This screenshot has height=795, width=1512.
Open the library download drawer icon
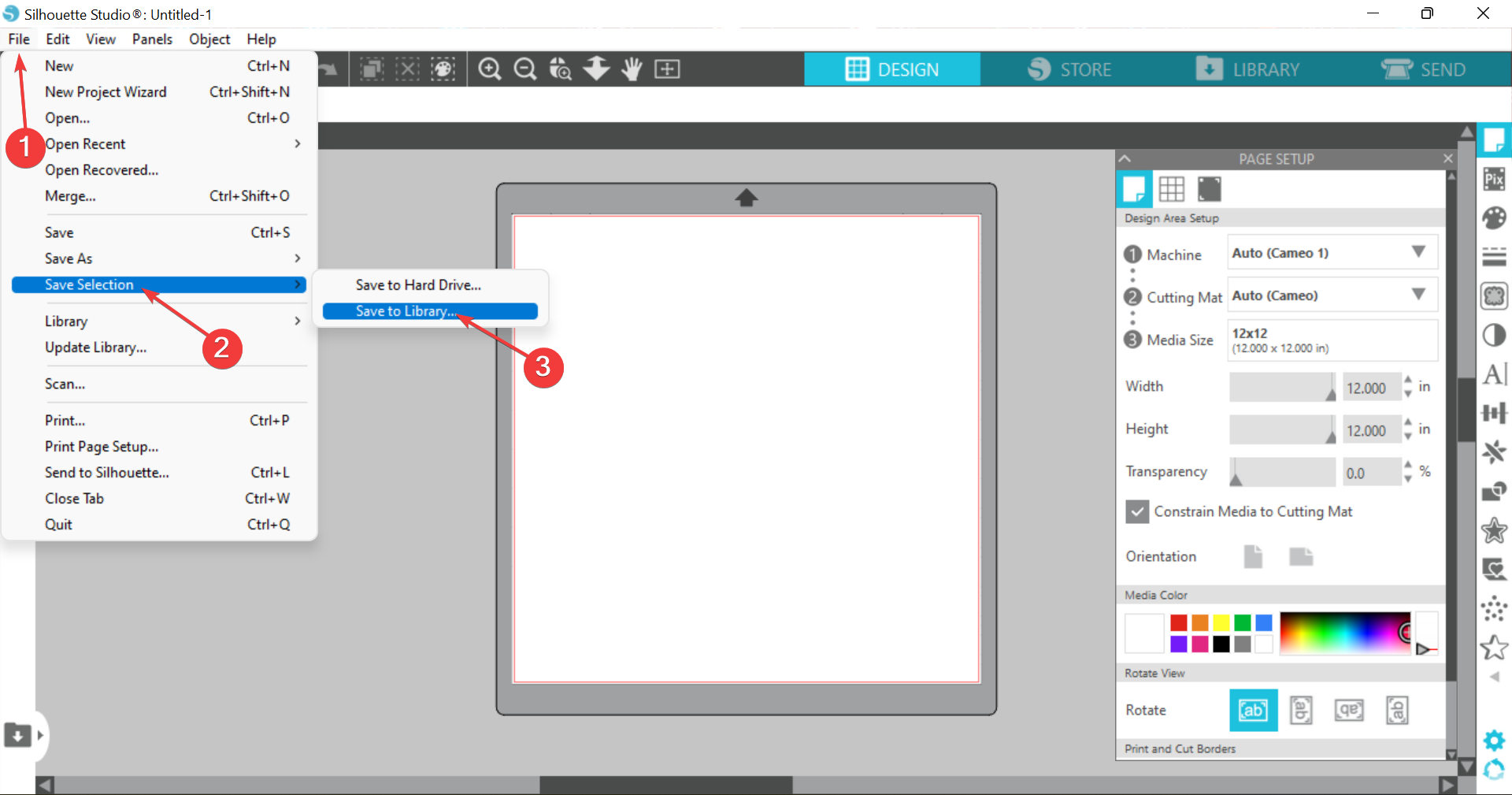pyautogui.click(x=17, y=735)
